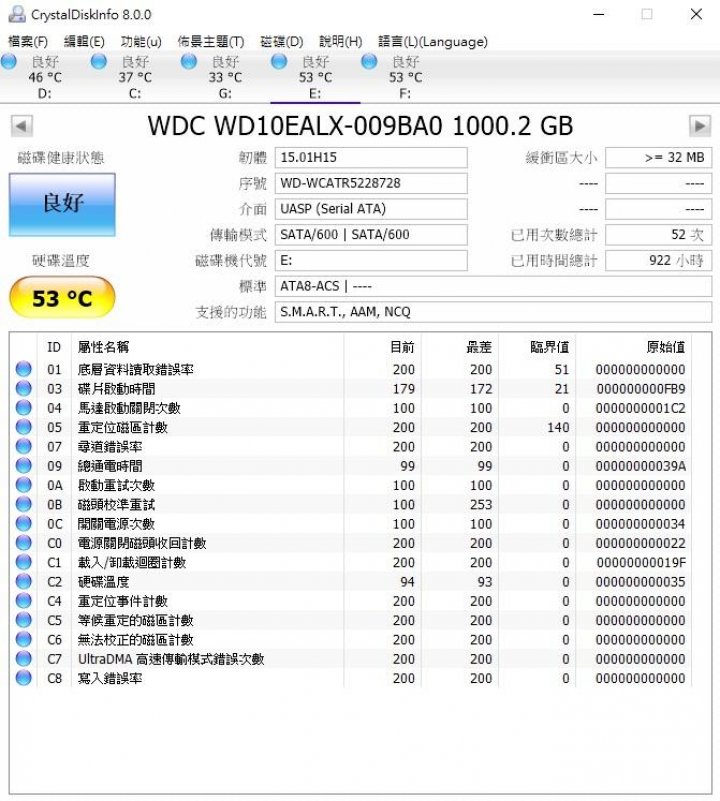
Task: Click the status circle for attribute C6
Action: tap(24, 639)
